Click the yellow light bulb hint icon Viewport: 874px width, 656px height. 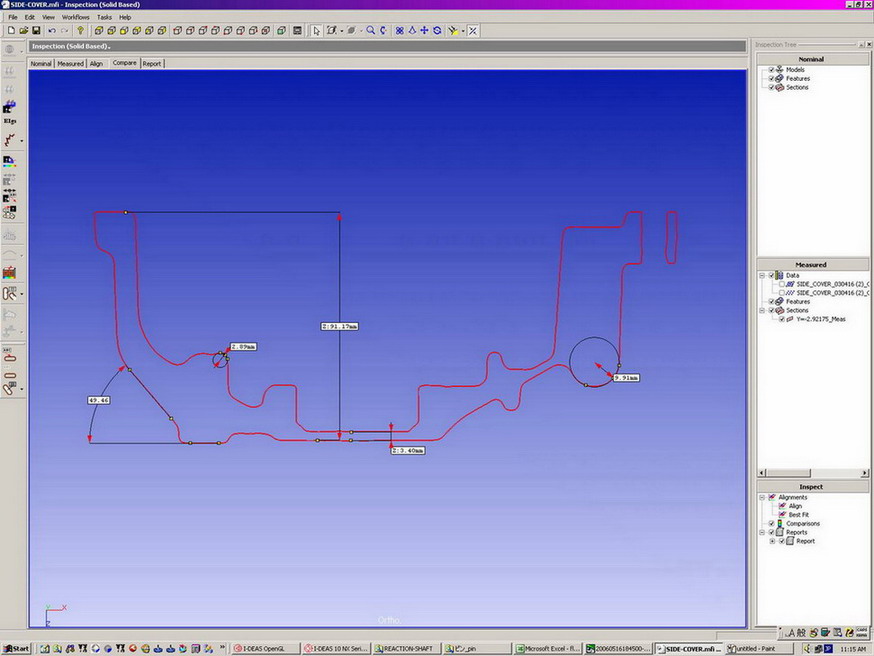pos(80,31)
